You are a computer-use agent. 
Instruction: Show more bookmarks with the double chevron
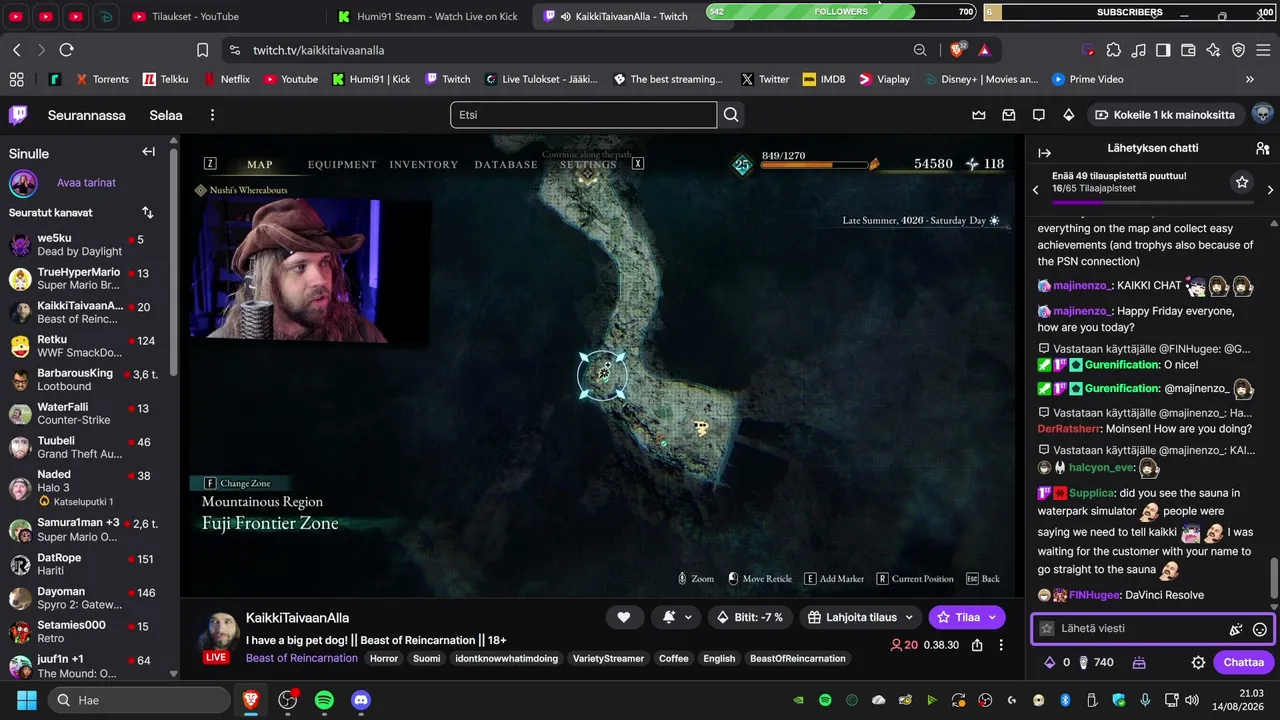(1249, 79)
